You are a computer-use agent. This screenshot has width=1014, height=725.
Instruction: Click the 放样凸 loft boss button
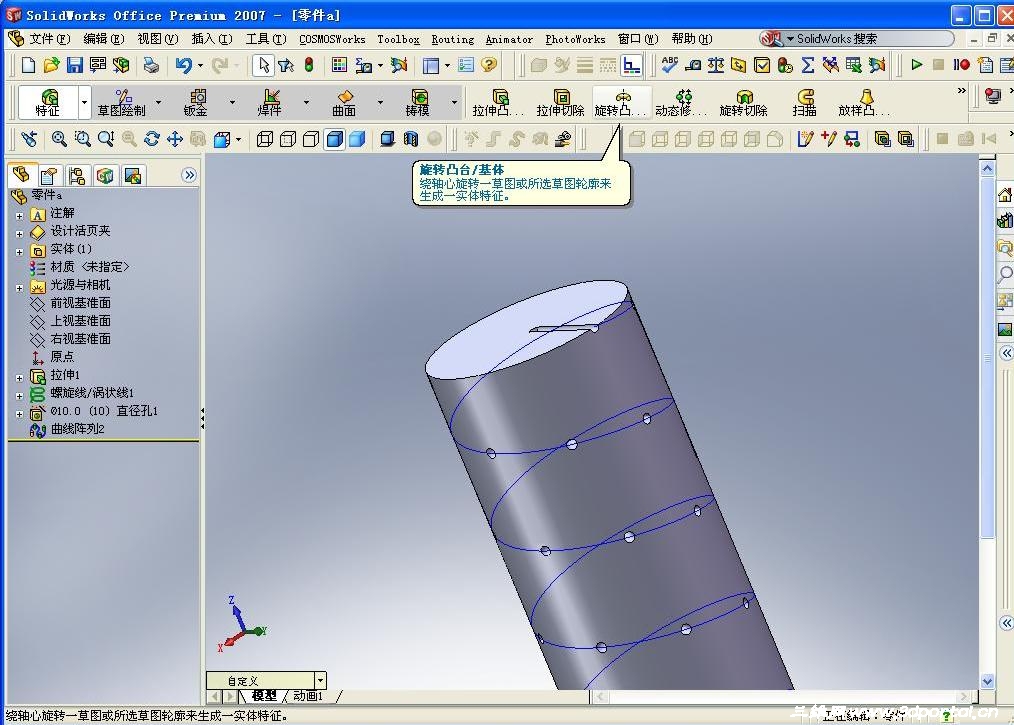coord(864,103)
